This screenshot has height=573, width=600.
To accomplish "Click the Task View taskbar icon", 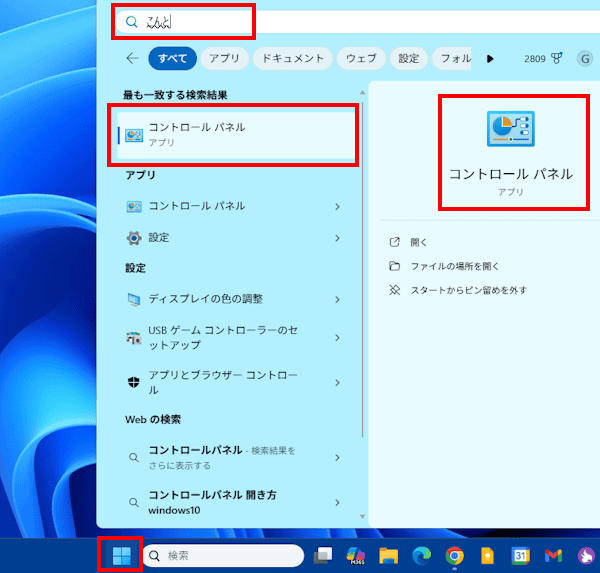I will 323,555.
